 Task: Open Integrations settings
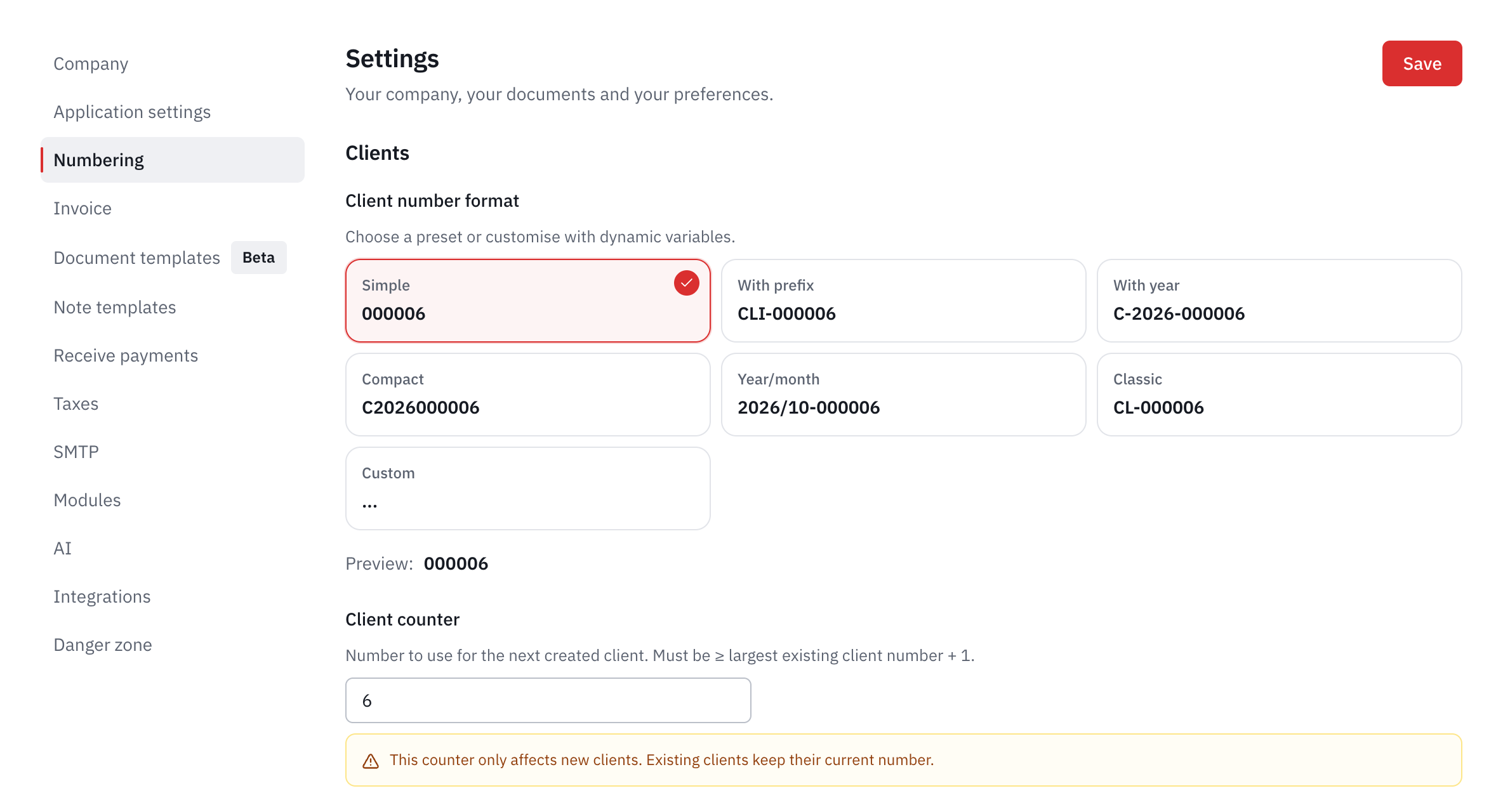point(173,596)
